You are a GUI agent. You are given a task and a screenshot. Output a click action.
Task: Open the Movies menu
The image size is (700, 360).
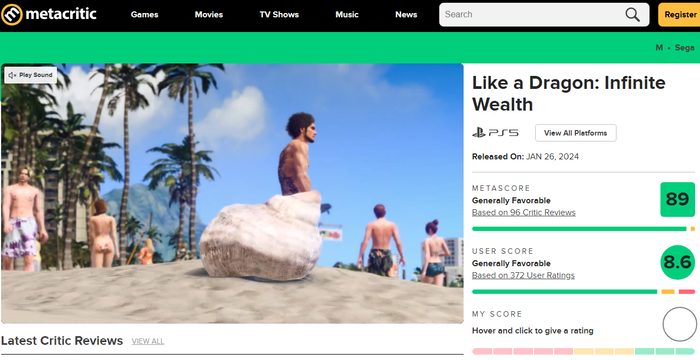[x=208, y=15]
